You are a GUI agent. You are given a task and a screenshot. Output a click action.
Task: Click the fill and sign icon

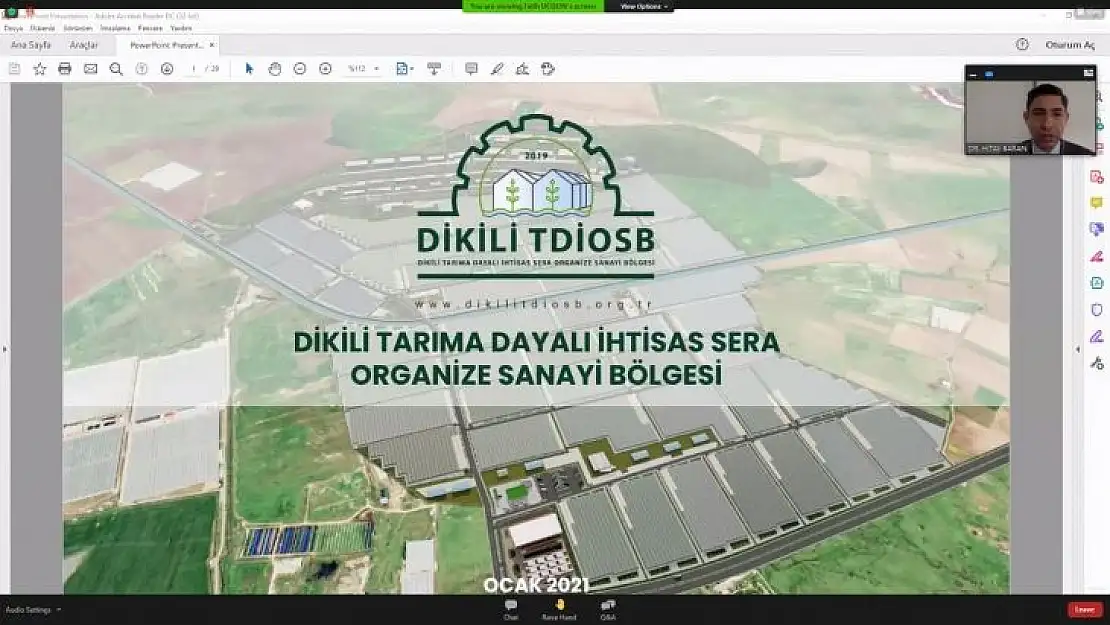coord(522,69)
